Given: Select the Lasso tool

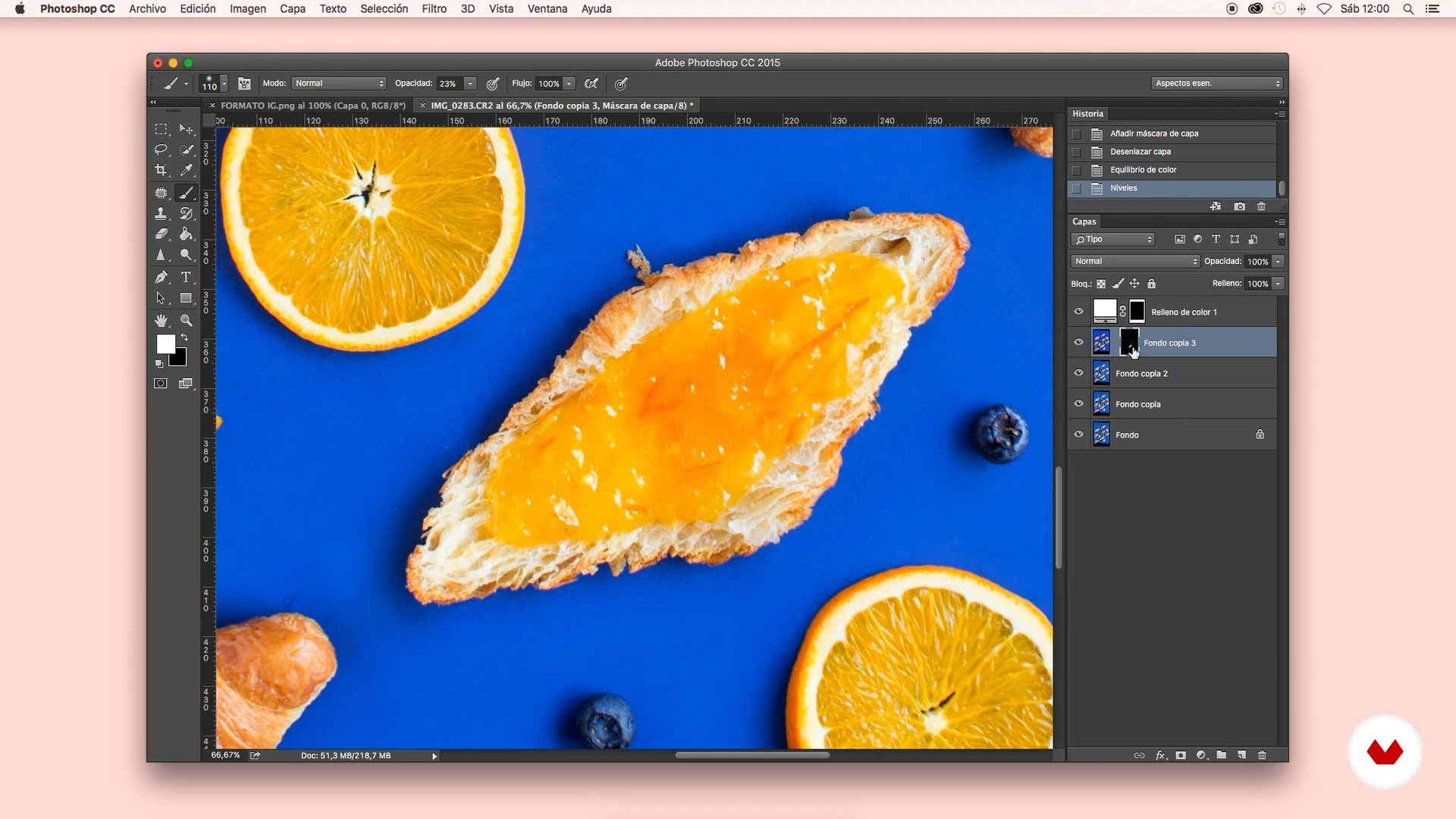Looking at the screenshot, I should pyautogui.click(x=161, y=149).
